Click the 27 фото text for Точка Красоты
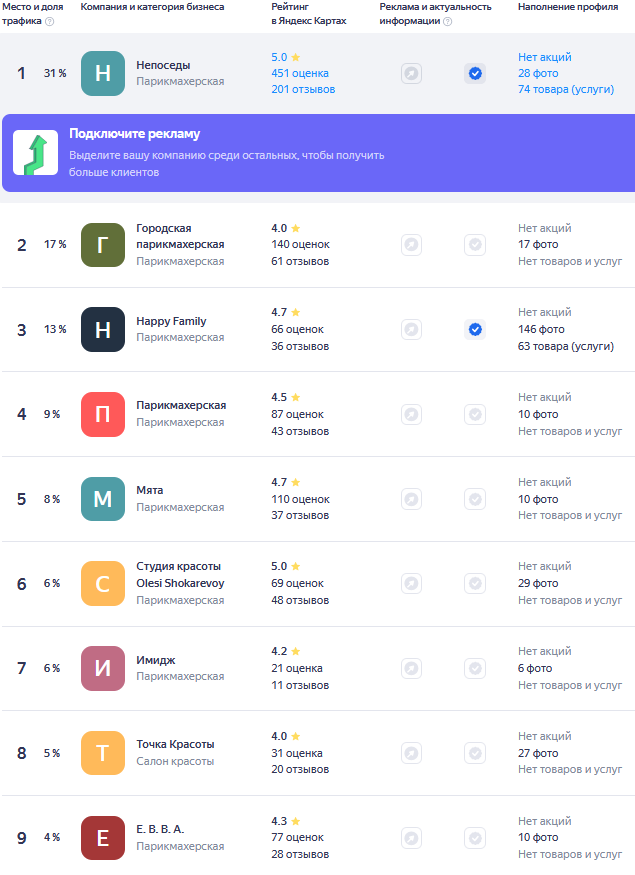 pyautogui.click(x=538, y=753)
